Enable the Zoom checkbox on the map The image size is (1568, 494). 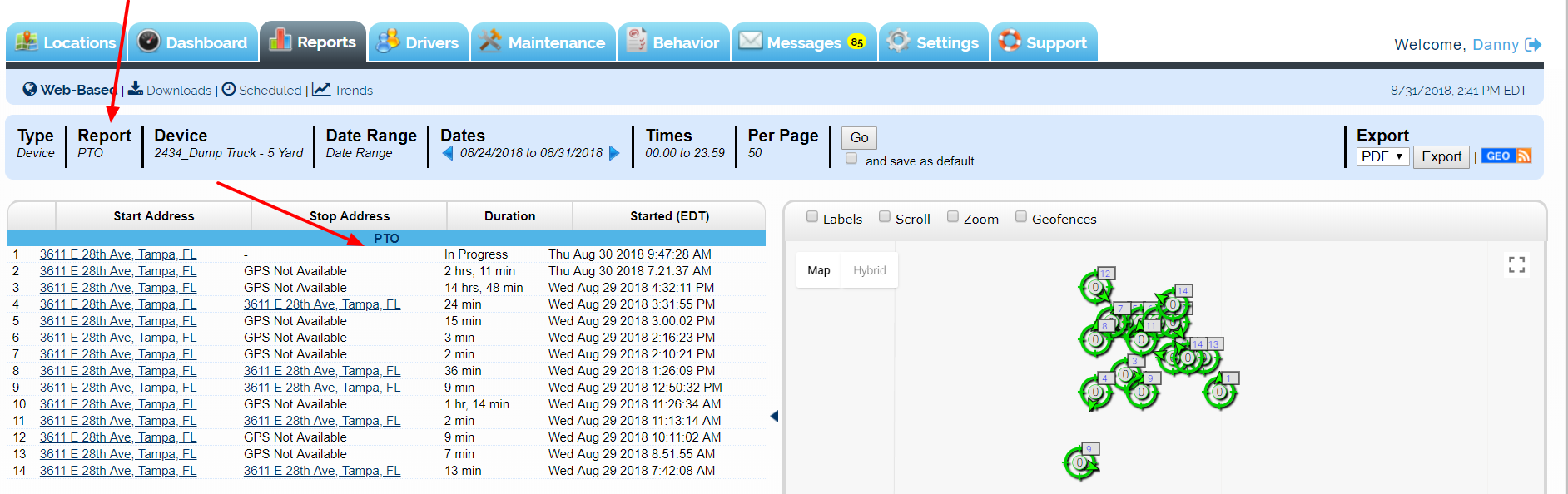pyautogui.click(x=953, y=217)
